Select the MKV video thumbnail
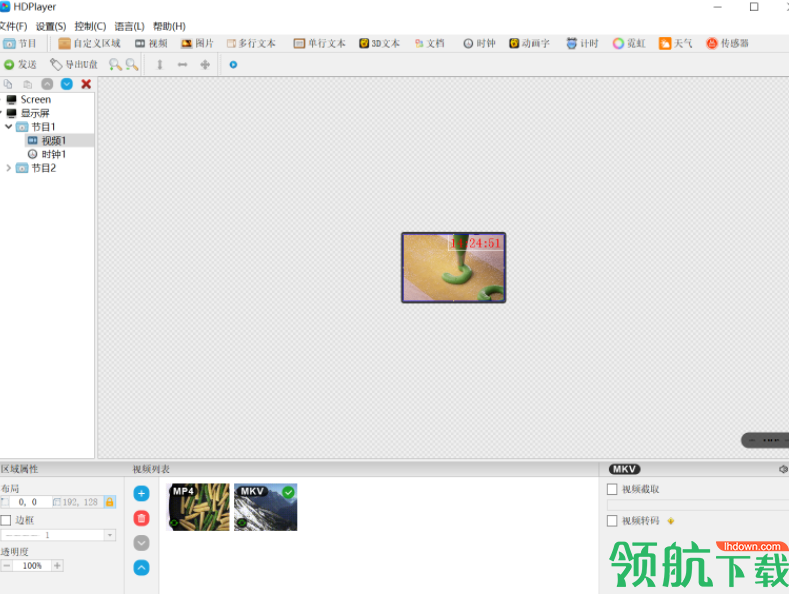 pyautogui.click(x=266, y=507)
